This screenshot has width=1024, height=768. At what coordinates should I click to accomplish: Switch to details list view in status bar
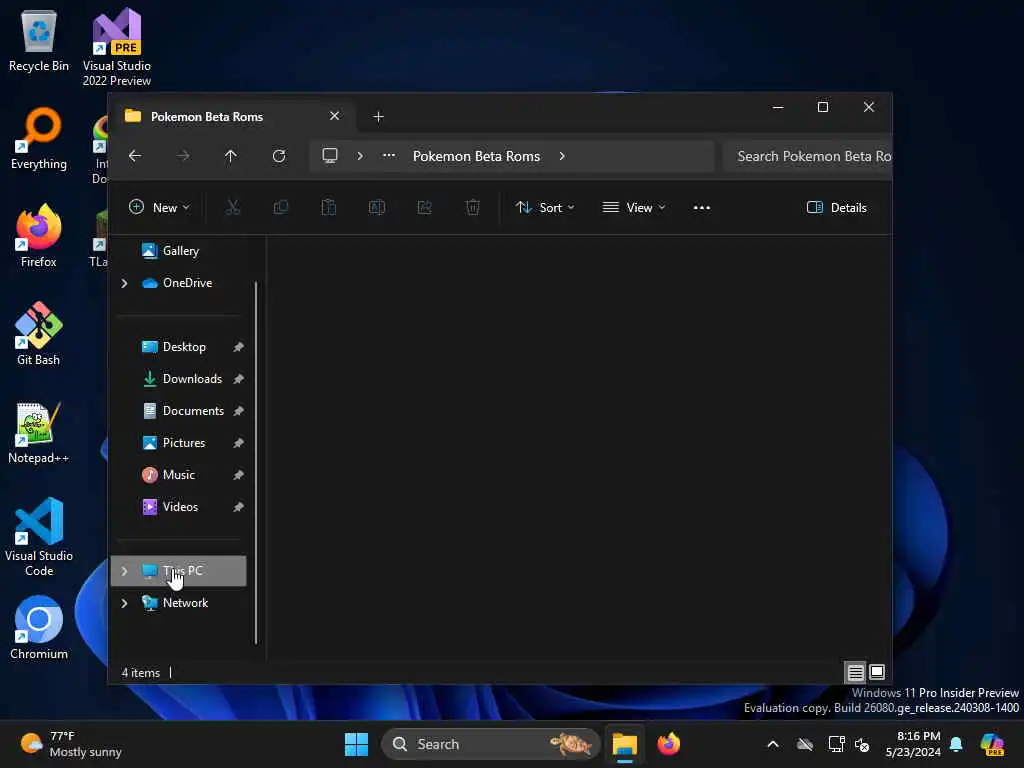[856, 672]
